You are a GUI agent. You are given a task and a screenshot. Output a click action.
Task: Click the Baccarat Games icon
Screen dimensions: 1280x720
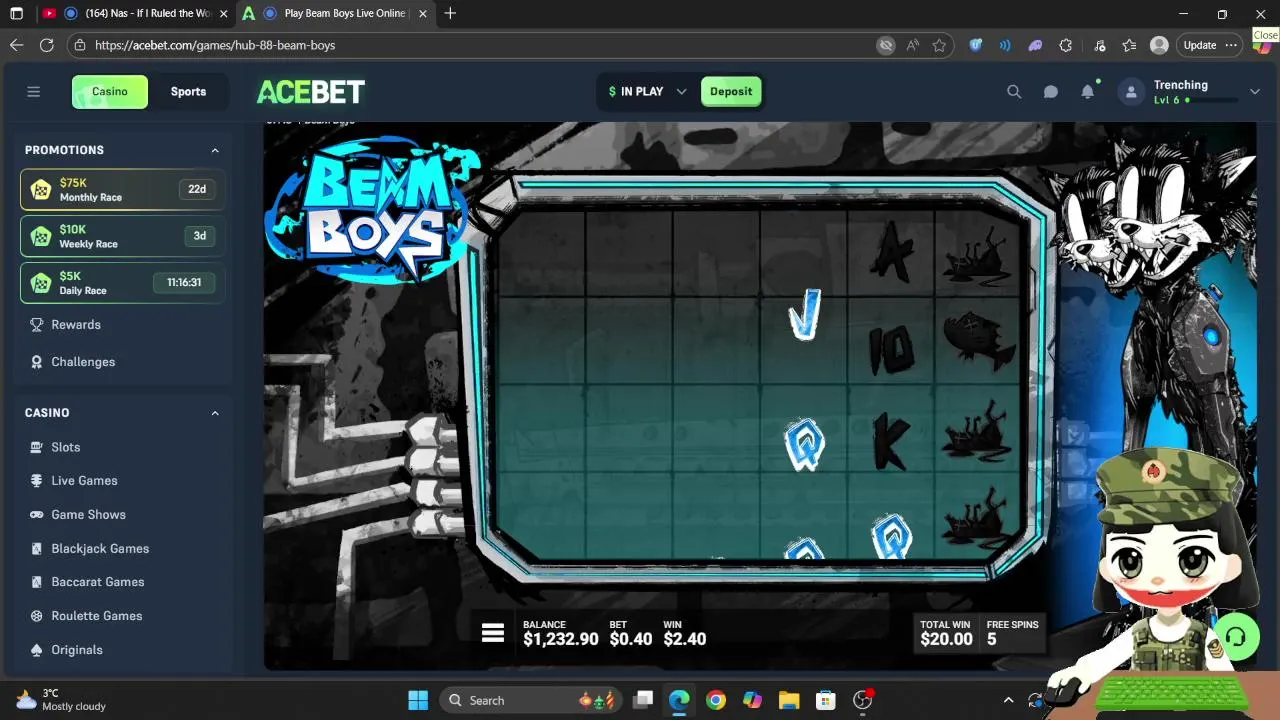tap(37, 582)
